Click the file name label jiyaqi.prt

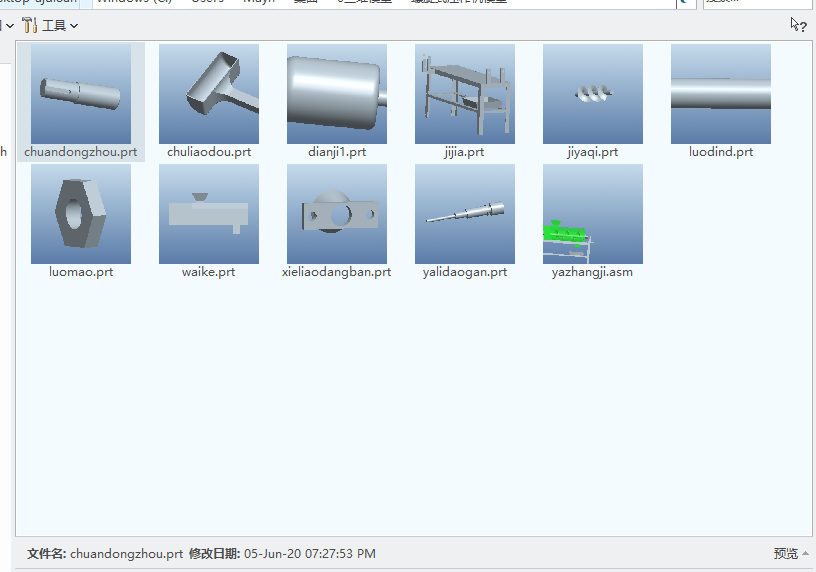[593, 152]
